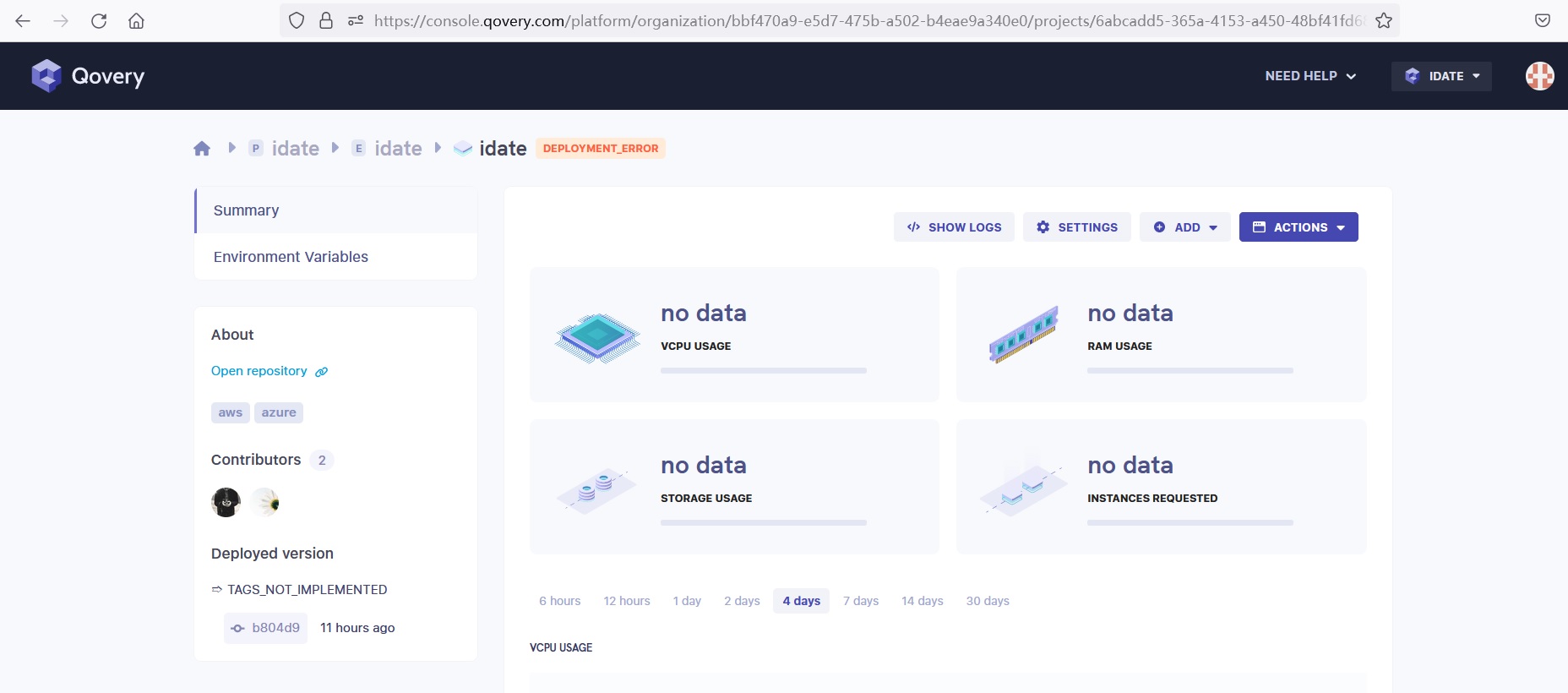Screen dimensions: 1568x693
Task: Select the 6 hours time range
Action: tap(560, 601)
